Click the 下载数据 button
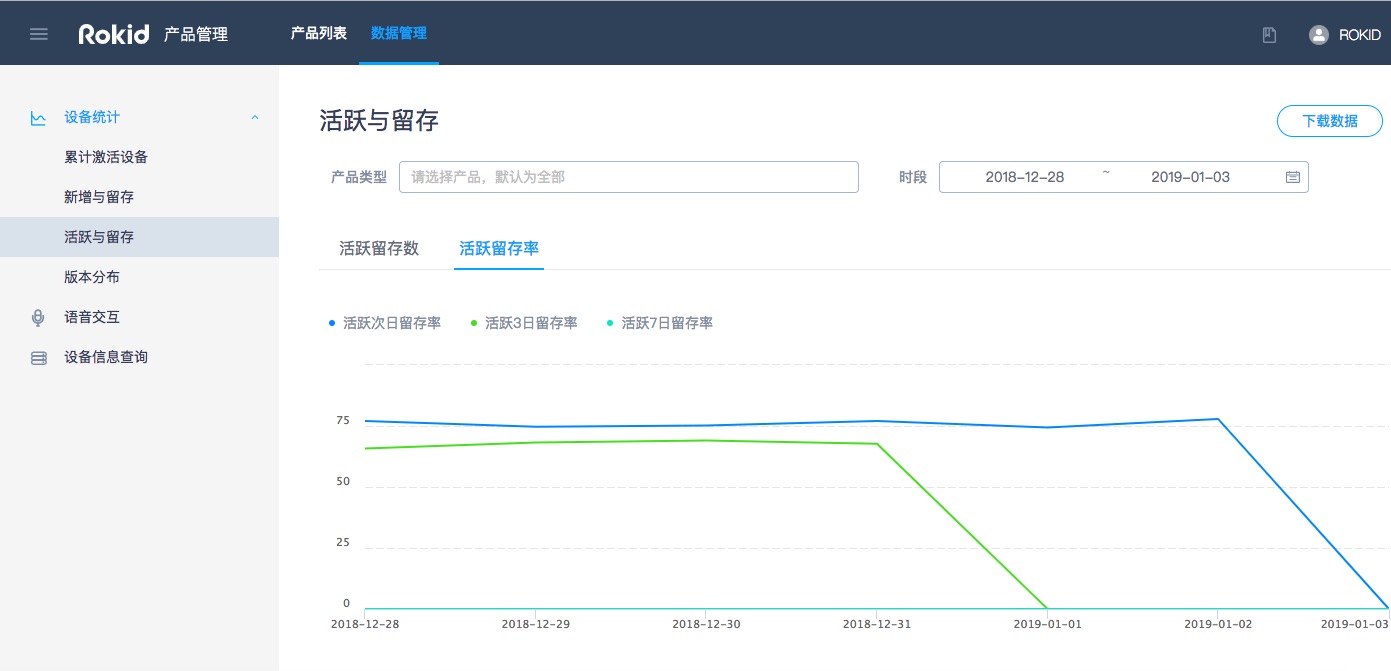Viewport: 1391px width, 671px height. (x=1329, y=121)
